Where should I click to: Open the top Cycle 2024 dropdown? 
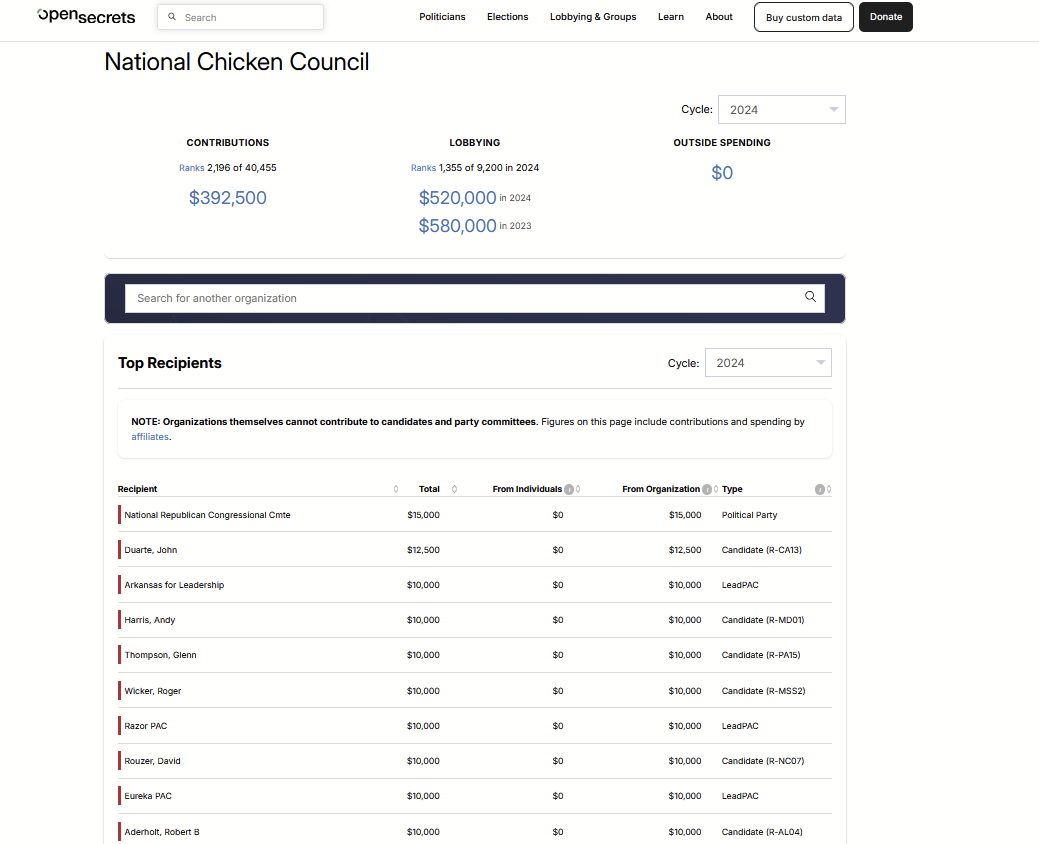[782, 110]
